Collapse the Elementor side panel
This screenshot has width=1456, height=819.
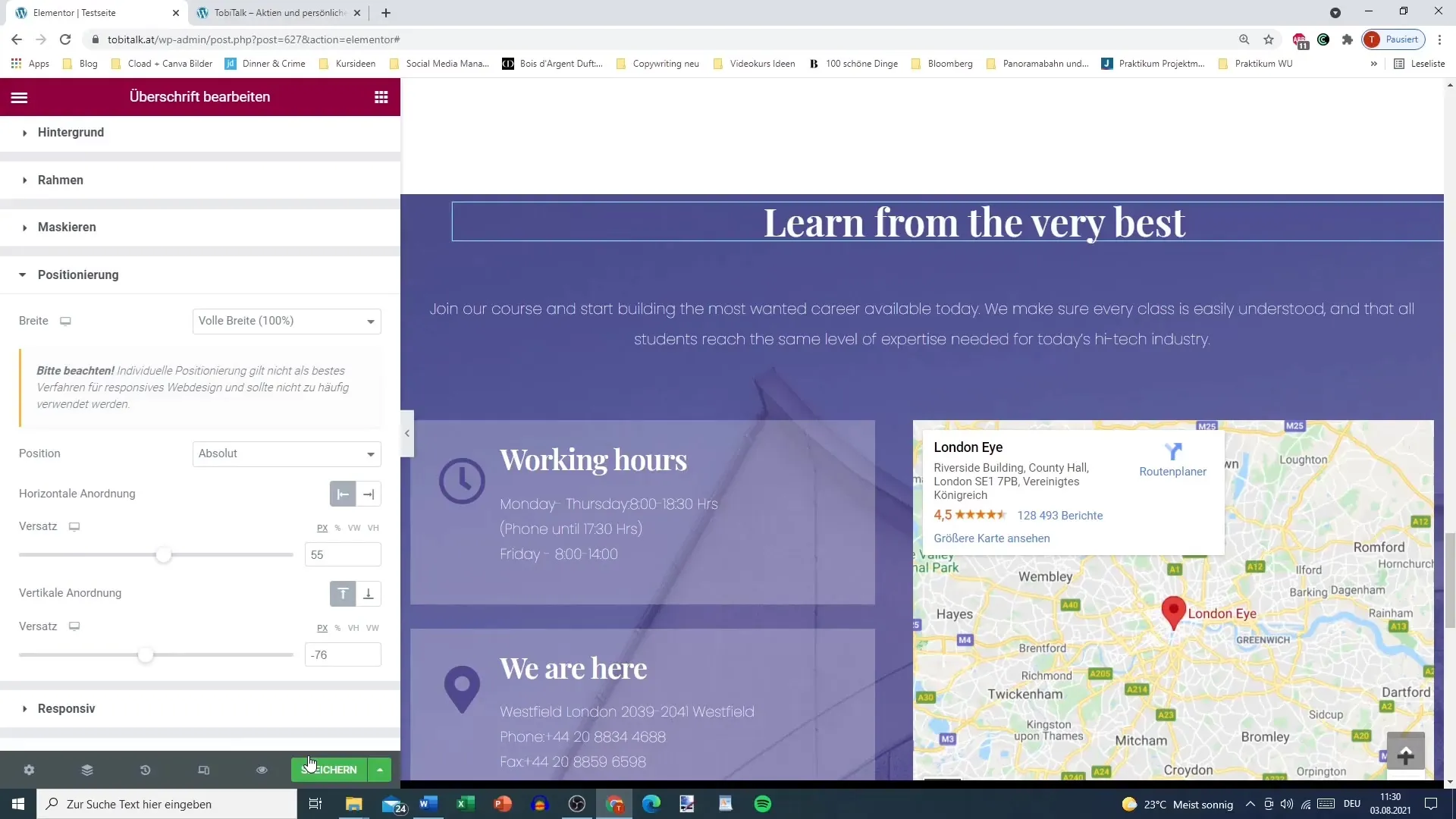pos(407,434)
